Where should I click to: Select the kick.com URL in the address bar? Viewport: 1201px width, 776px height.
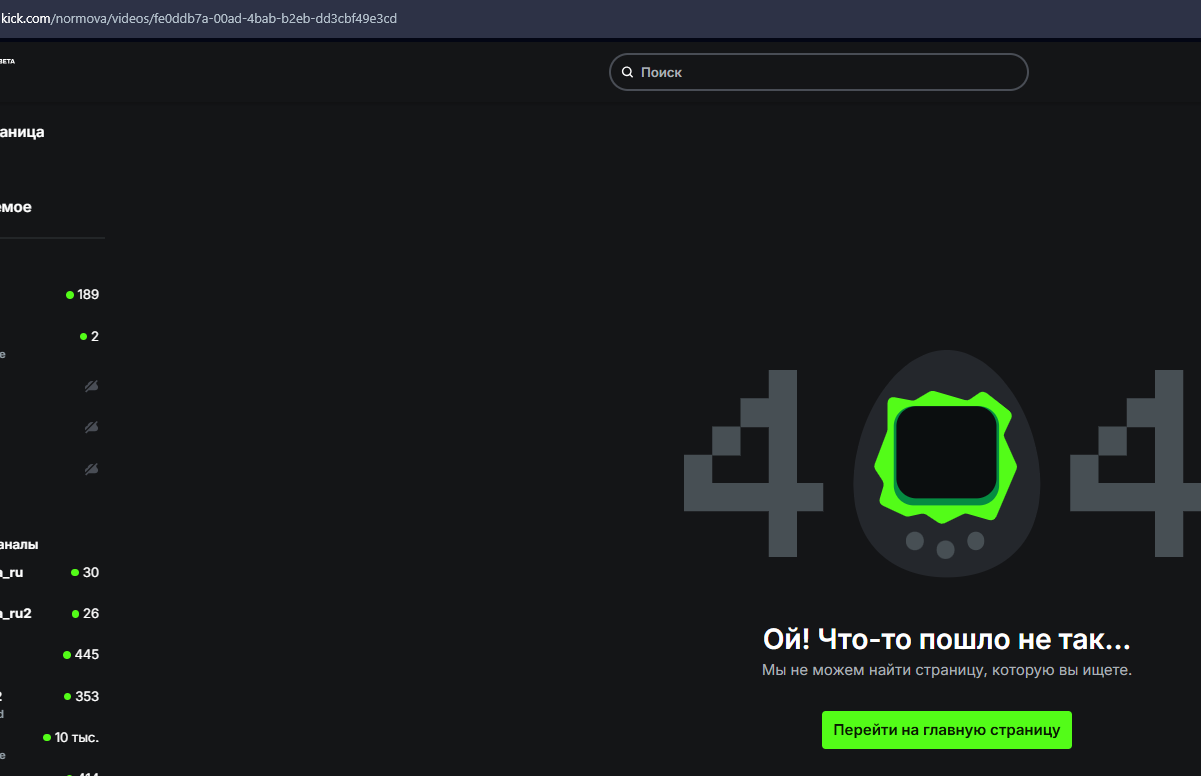(x=199, y=19)
